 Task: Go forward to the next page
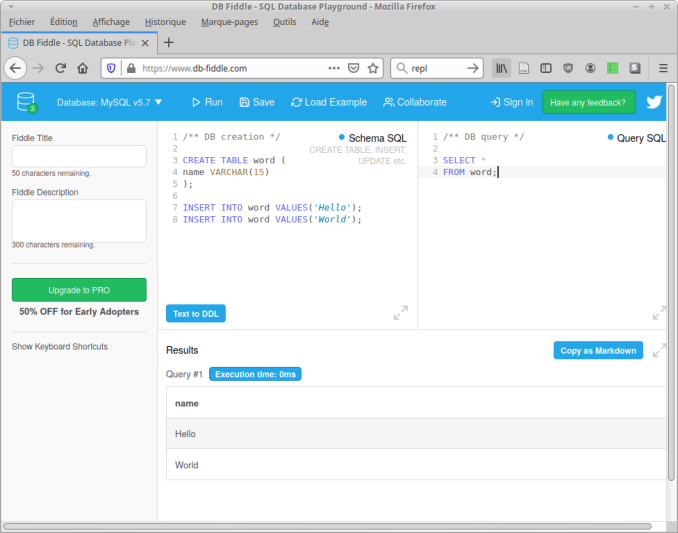pos(38,68)
